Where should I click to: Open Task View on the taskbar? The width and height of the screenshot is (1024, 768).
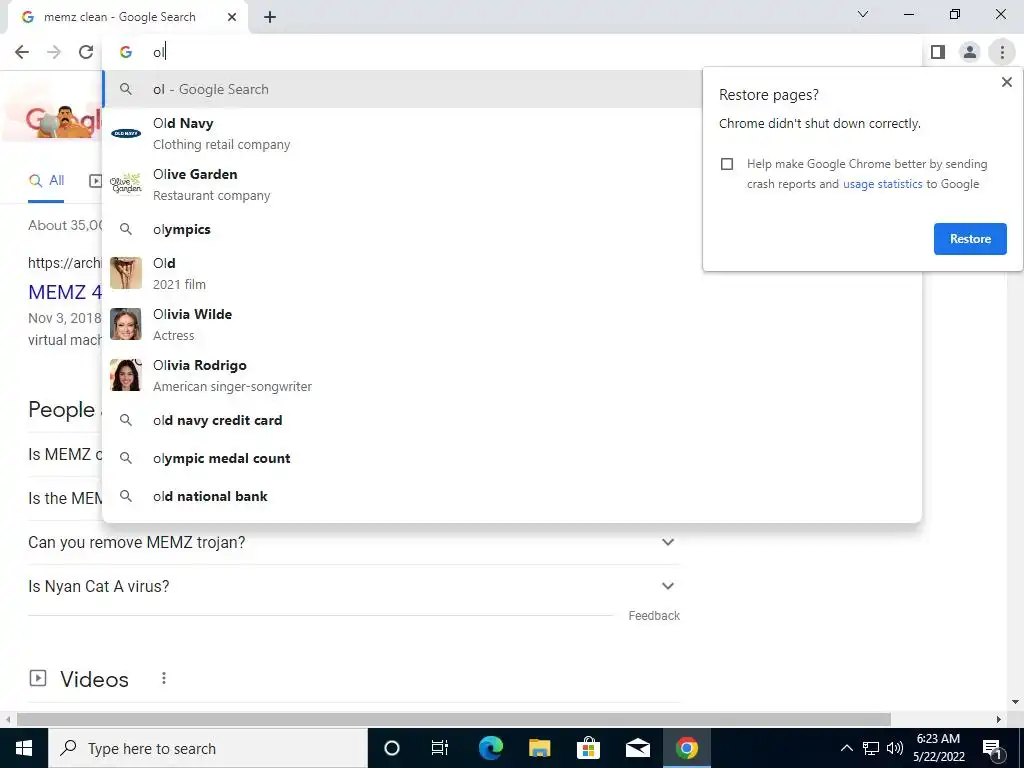(x=440, y=748)
